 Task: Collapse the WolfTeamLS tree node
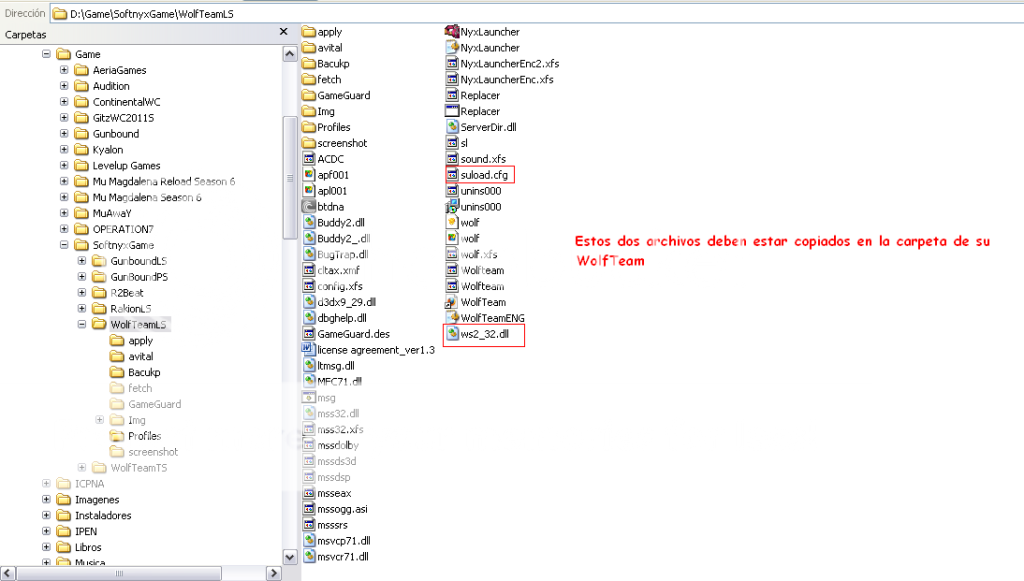click(x=82, y=325)
